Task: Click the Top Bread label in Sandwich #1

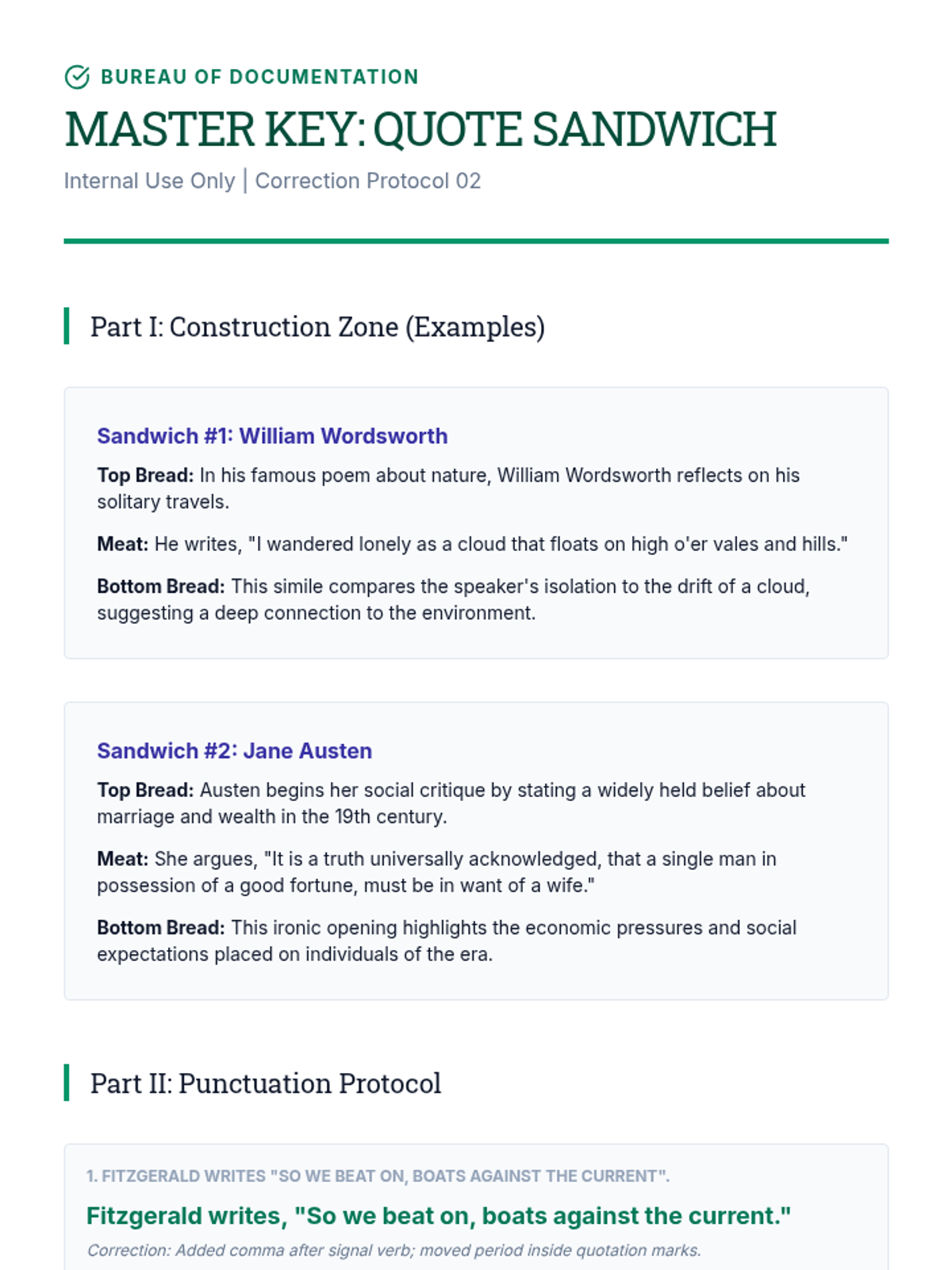Action: (x=145, y=475)
